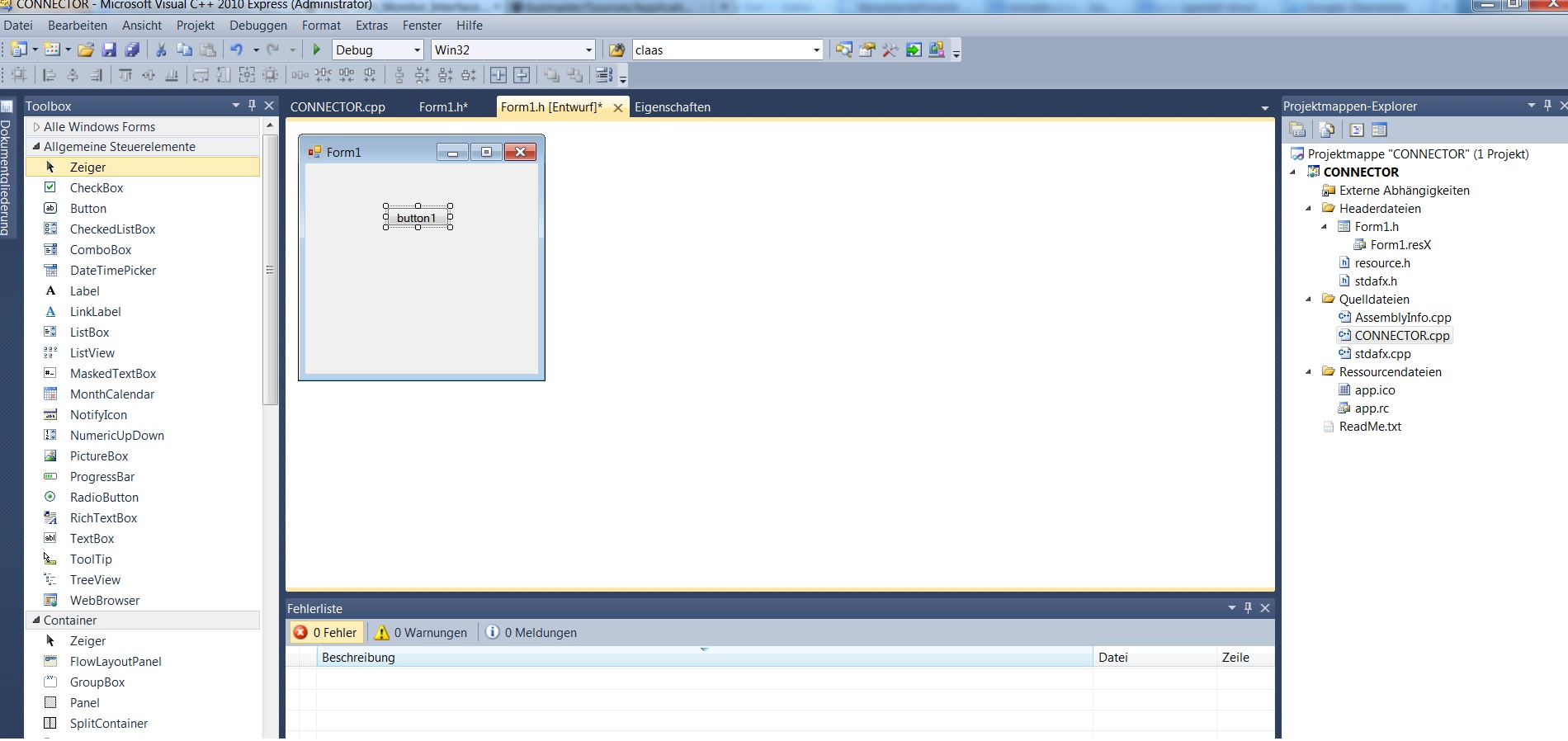The image size is (1568, 741).
Task: Expand the Alle Windows Forms toolbox group
Action: click(x=36, y=127)
